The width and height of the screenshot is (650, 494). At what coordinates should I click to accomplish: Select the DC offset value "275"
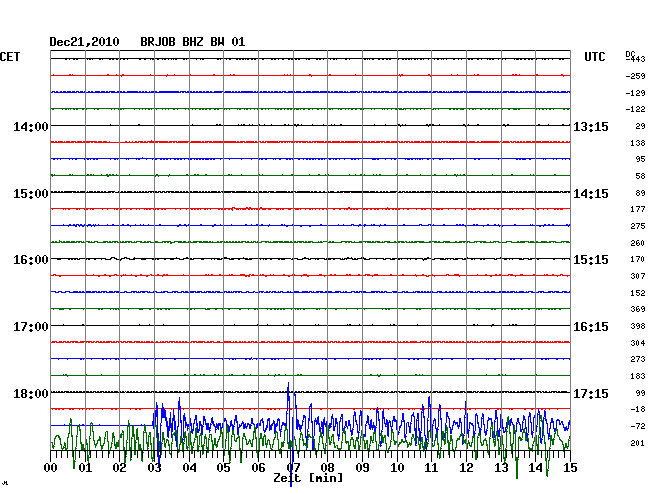[638, 226]
